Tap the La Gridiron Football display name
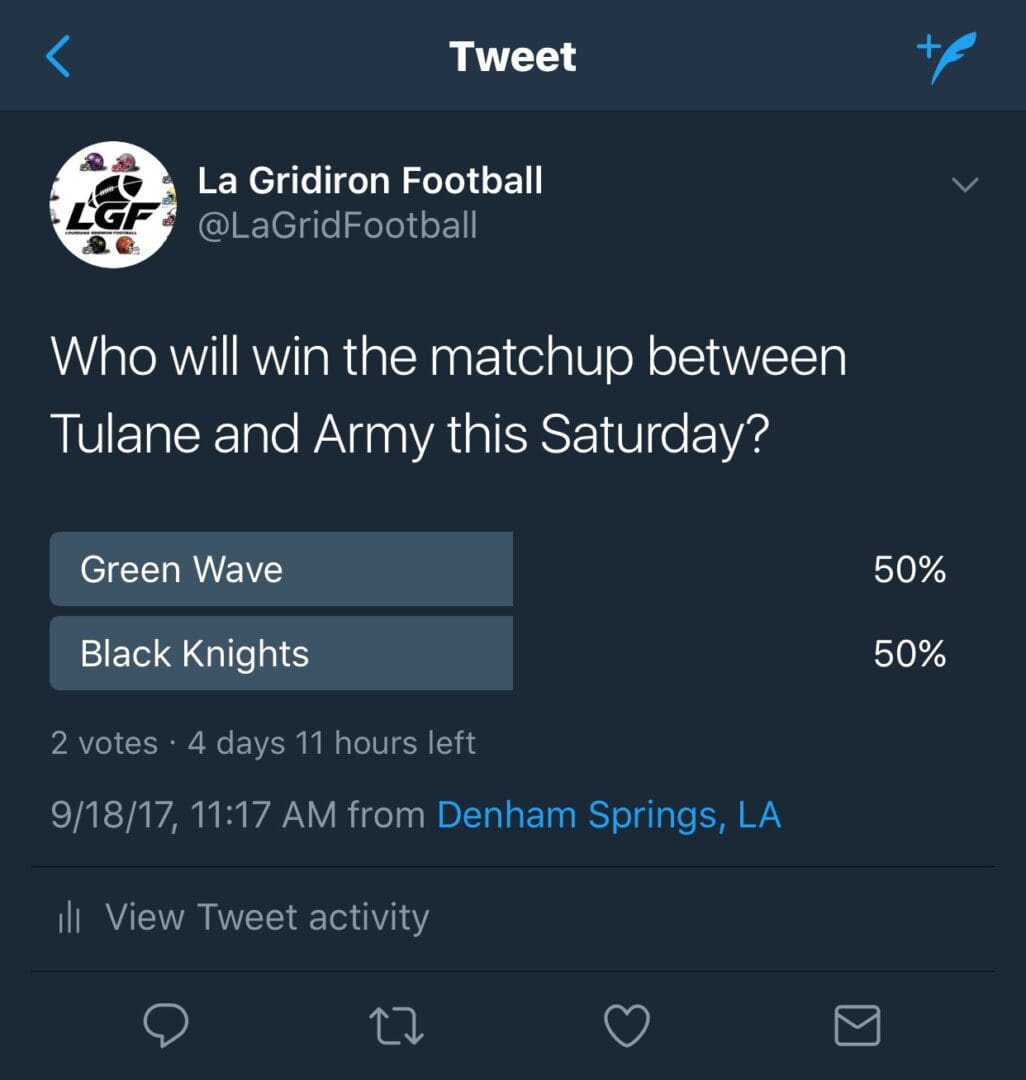1026x1080 pixels. [370, 180]
